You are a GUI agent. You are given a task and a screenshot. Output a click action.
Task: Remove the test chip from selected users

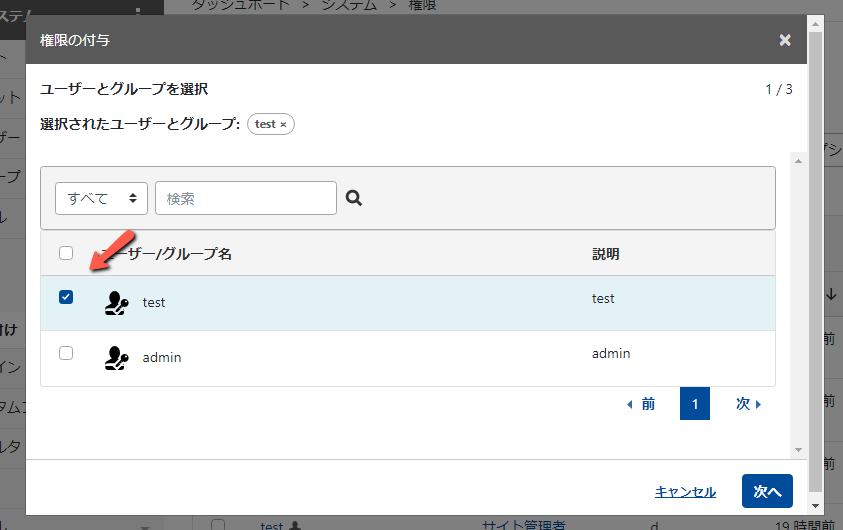click(x=283, y=125)
